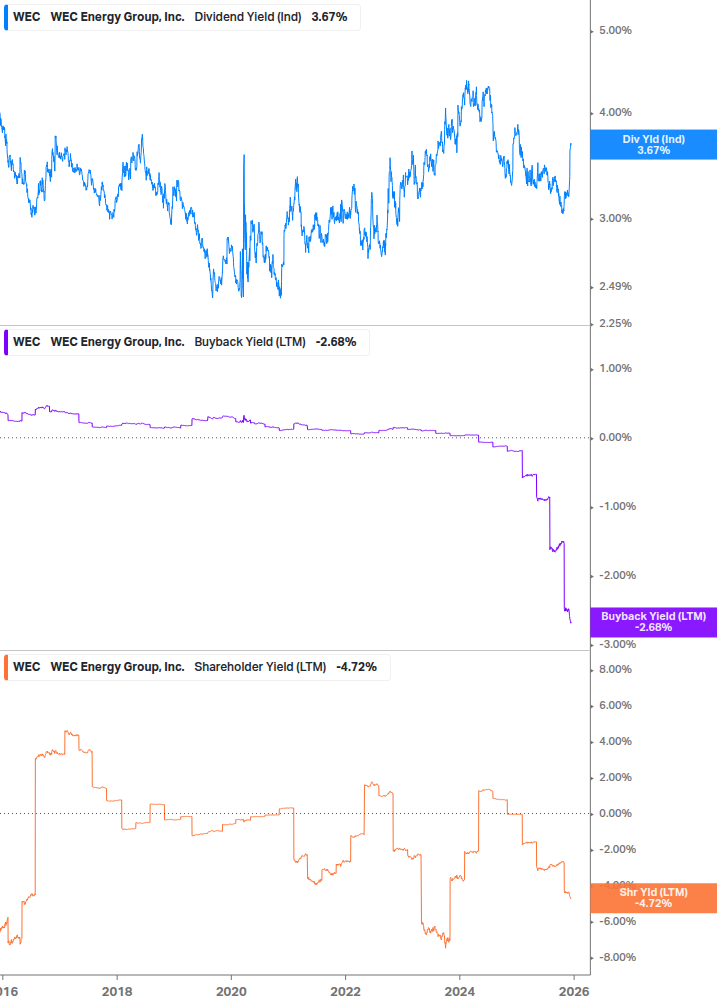
Task: Click the blue Div Yld (Ind) 3.67% value tag
Action: (653, 145)
